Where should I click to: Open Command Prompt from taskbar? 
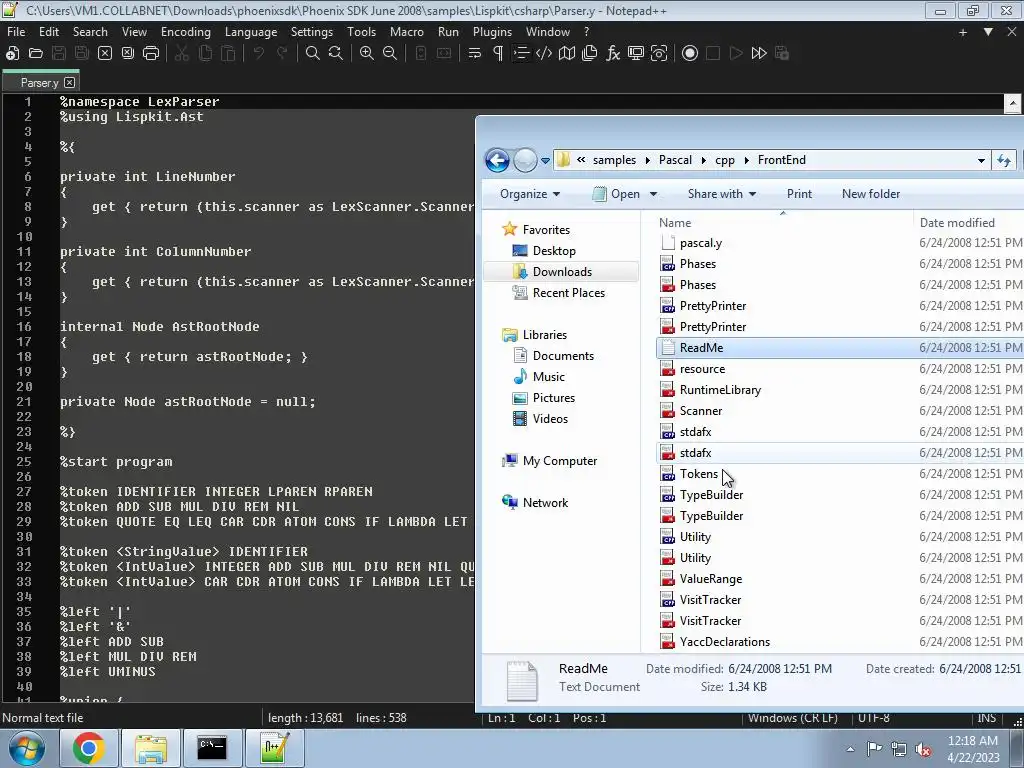[212, 748]
